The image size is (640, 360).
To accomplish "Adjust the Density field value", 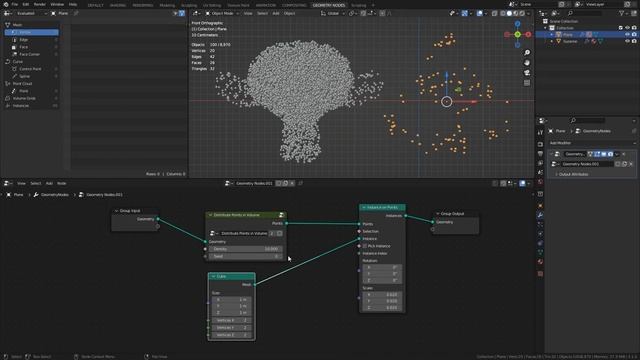I will [x=245, y=249].
